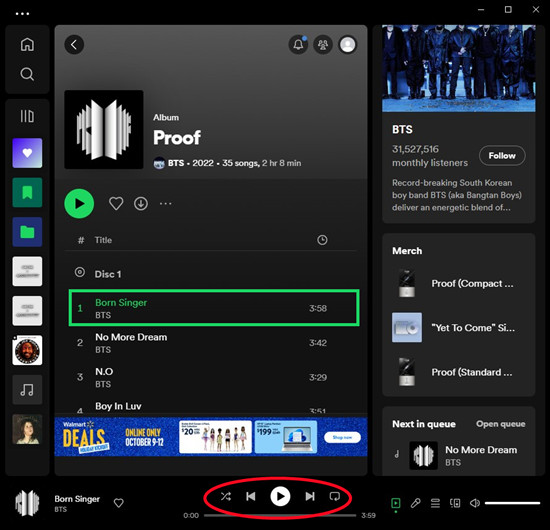
Task: Open Proof (Compact ... merch item
Action: 459,283
